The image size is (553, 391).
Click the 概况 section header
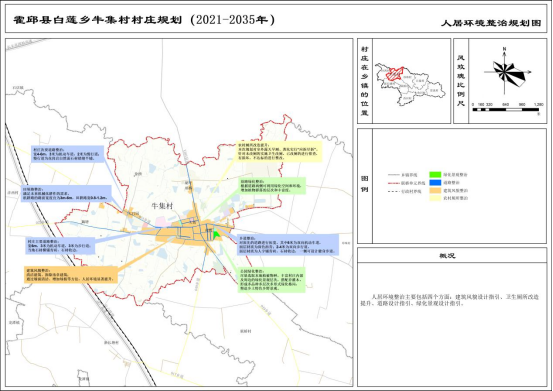click(x=447, y=256)
